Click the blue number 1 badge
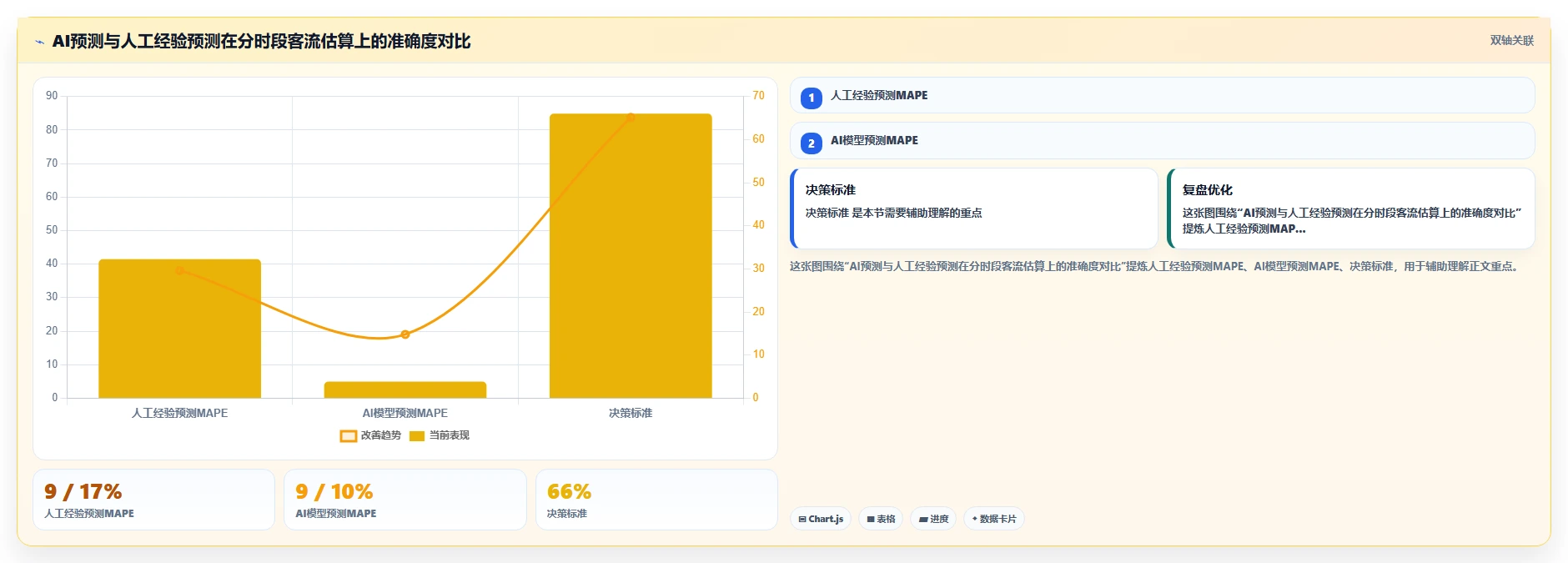Screen dimensions: 1568x563 click(x=811, y=98)
